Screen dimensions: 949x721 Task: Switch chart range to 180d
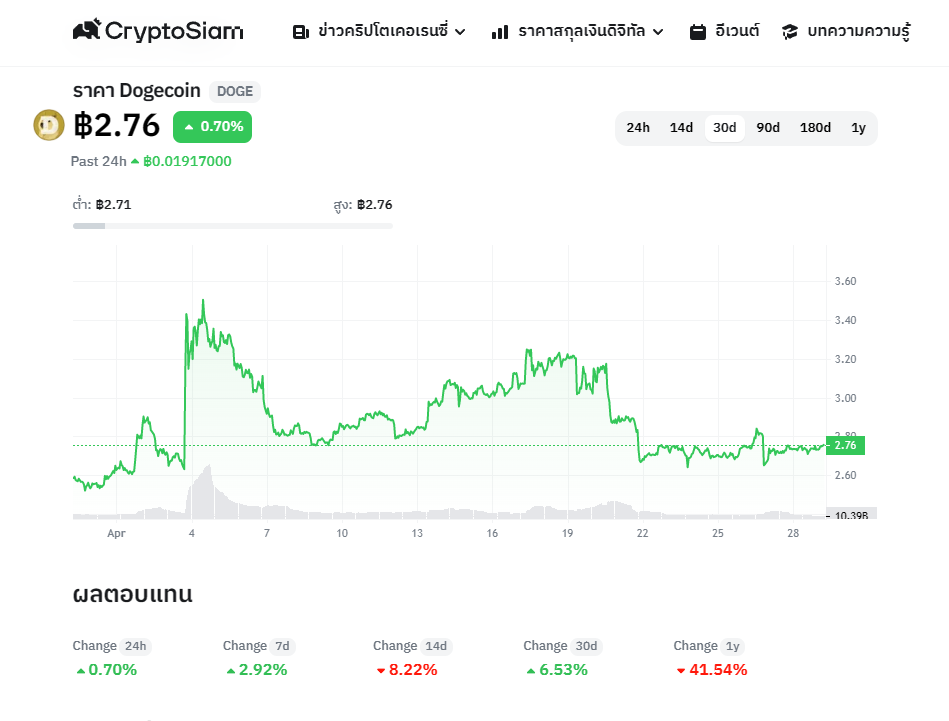coord(815,128)
